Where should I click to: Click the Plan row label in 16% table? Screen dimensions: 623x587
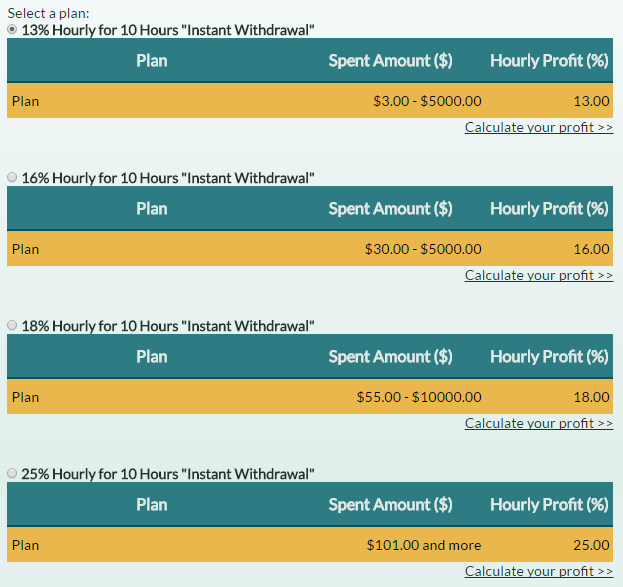[x=26, y=249]
